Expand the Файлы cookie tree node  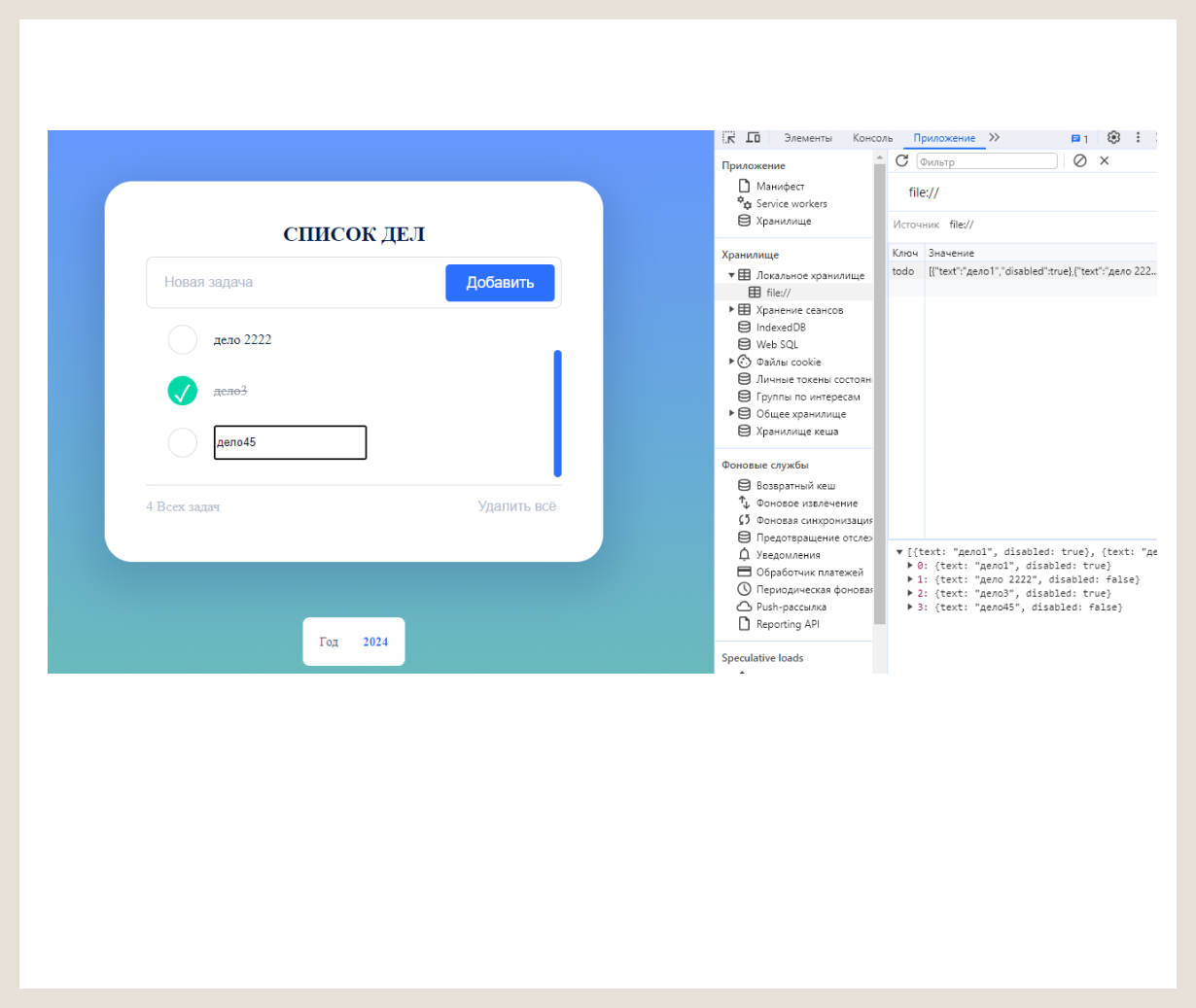pyautogui.click(x=731, y=362)
